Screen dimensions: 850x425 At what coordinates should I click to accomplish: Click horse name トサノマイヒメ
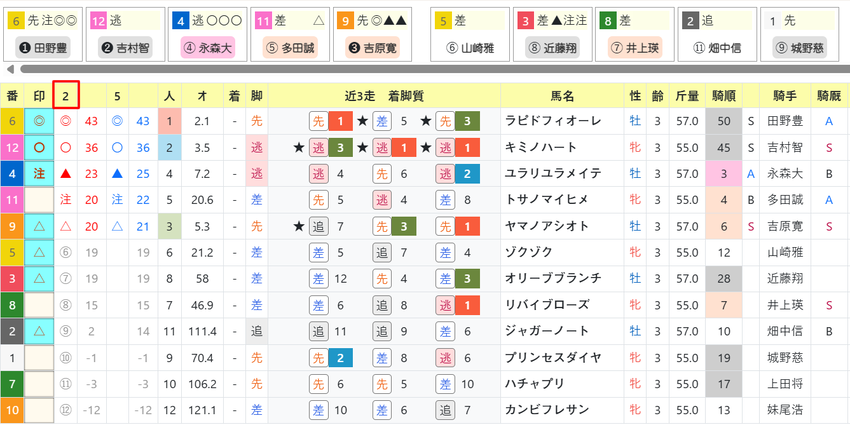pyautogui.click(x=546, y=200)
